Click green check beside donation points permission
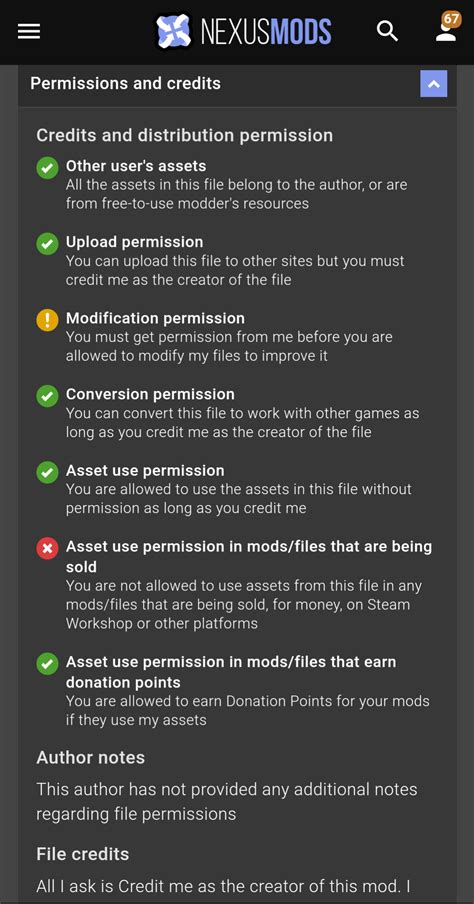The height and width of the screenshot is (904, 474). pyautogui.click(x=47, y=664)
